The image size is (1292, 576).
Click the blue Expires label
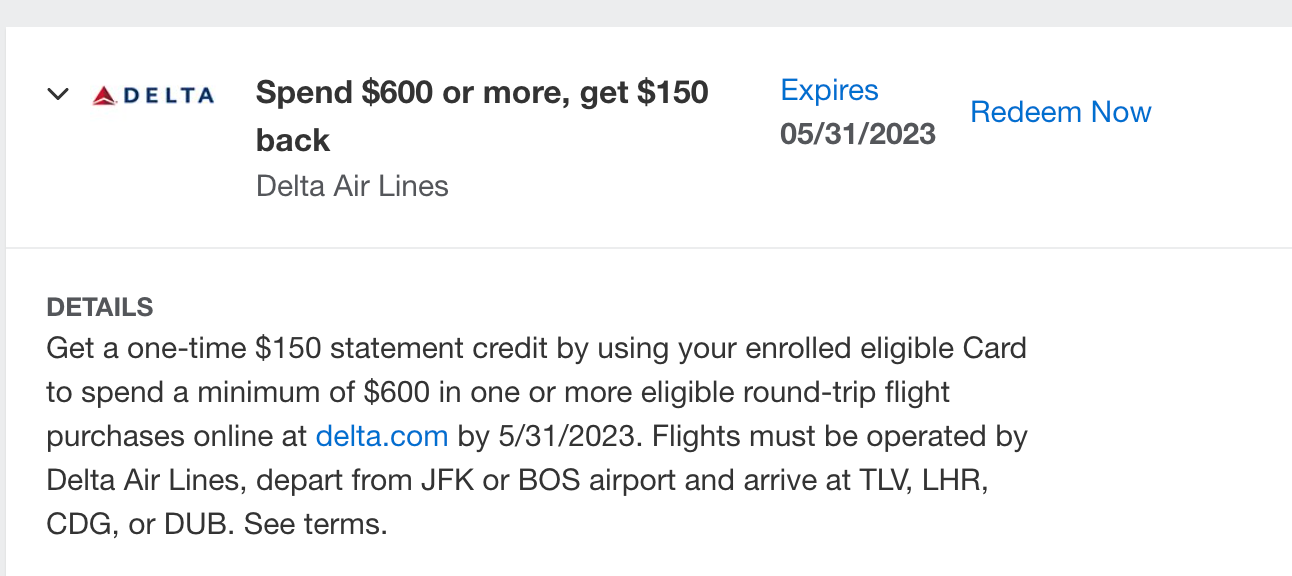[829, 90]
